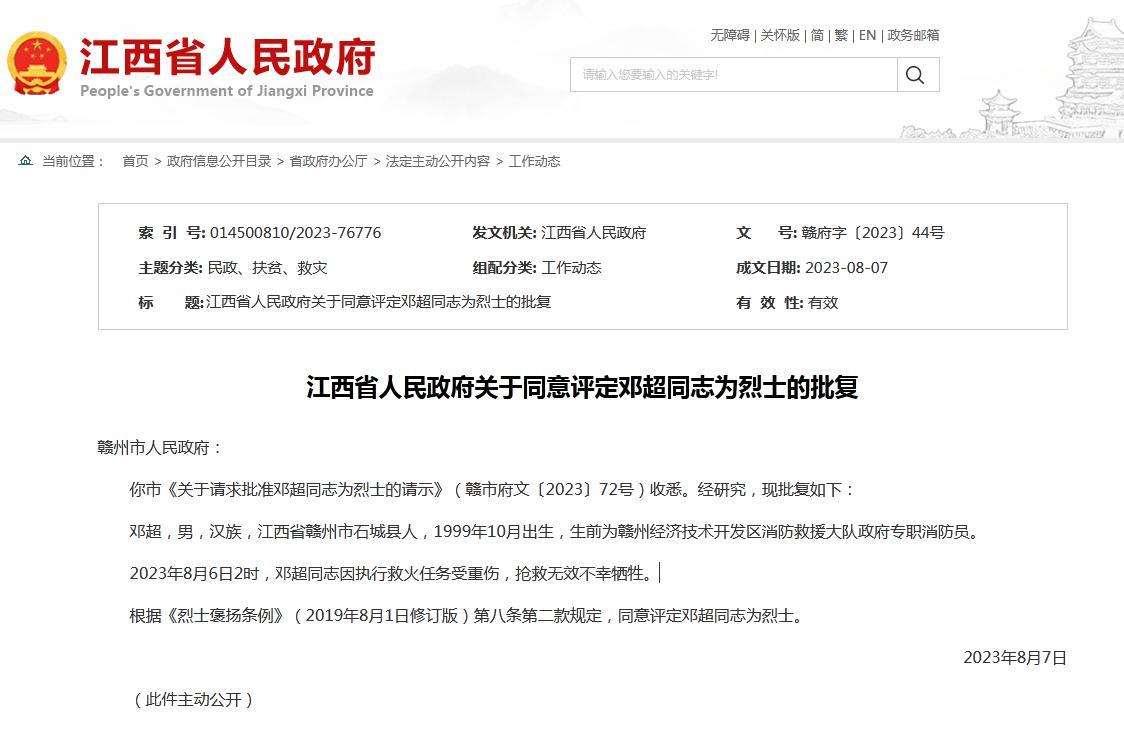Switch language to EN
This screenshot has height=739, width=1124.
point(867,35)
